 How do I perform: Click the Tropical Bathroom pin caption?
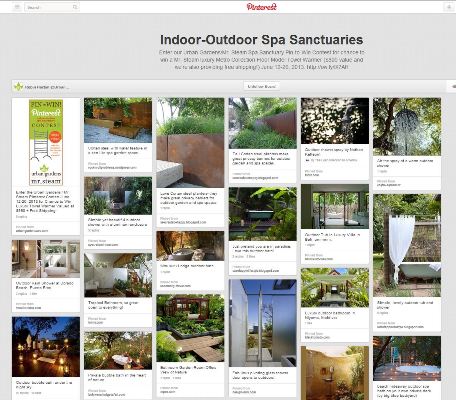(x=112, y=305)
